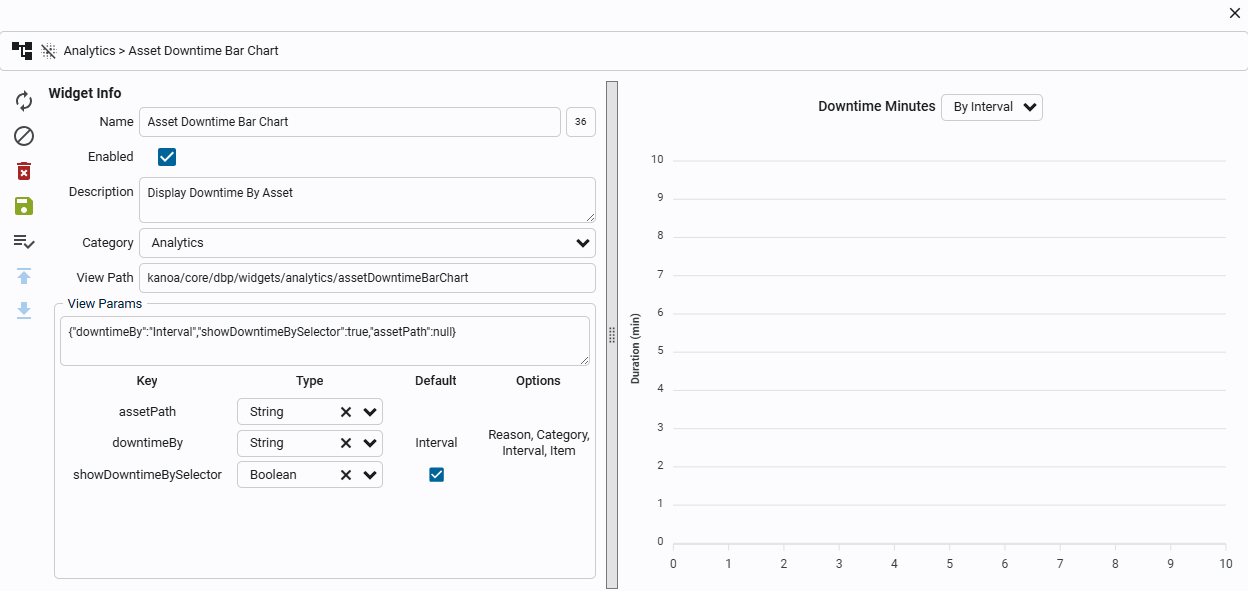Viewport: 1248px width, 591px height.
Task: Click the Analytics > Asset Downtime Bar Chart breadcrumb
Action: point(171,51)
